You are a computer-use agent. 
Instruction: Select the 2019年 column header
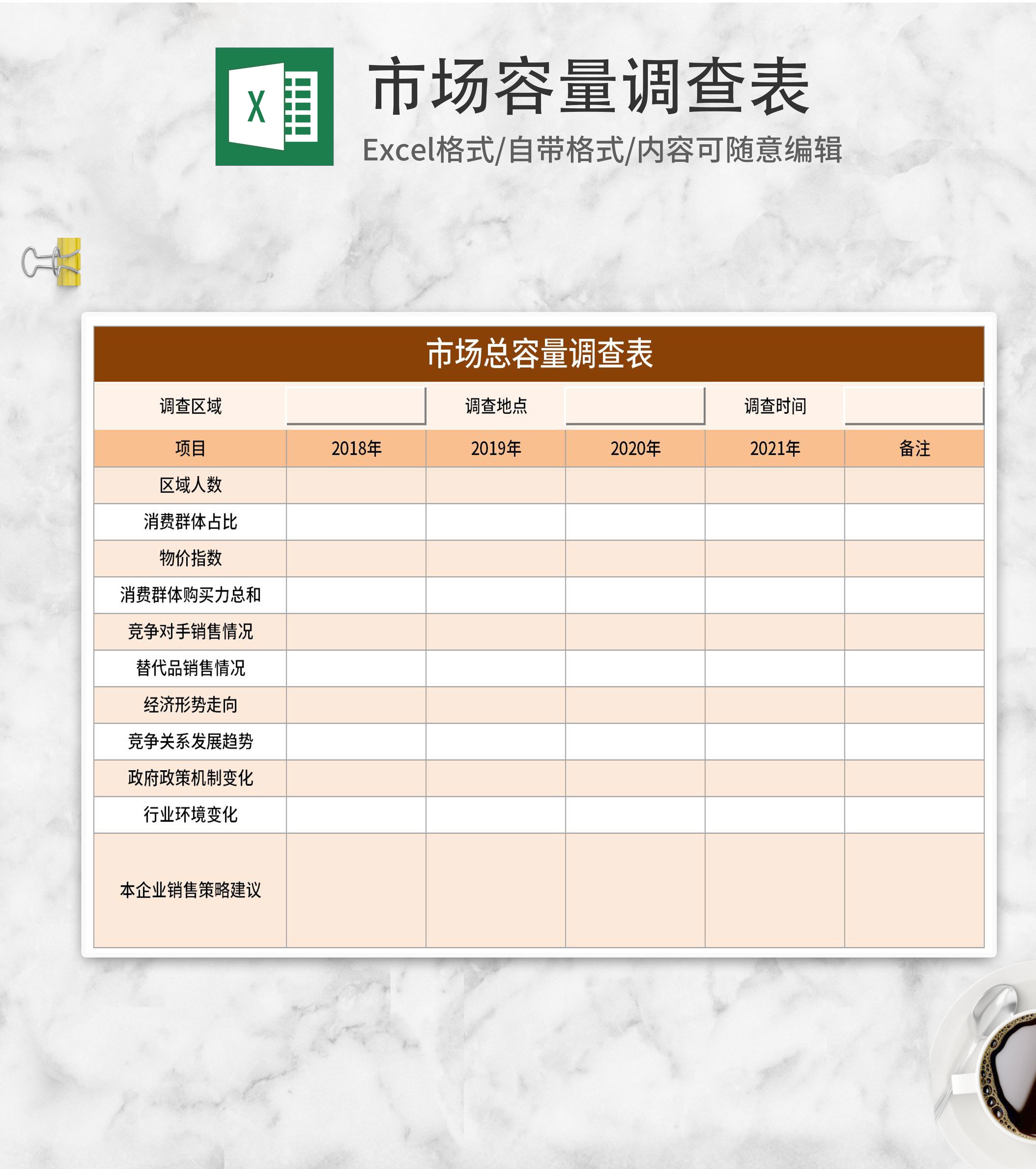point(495,449)
